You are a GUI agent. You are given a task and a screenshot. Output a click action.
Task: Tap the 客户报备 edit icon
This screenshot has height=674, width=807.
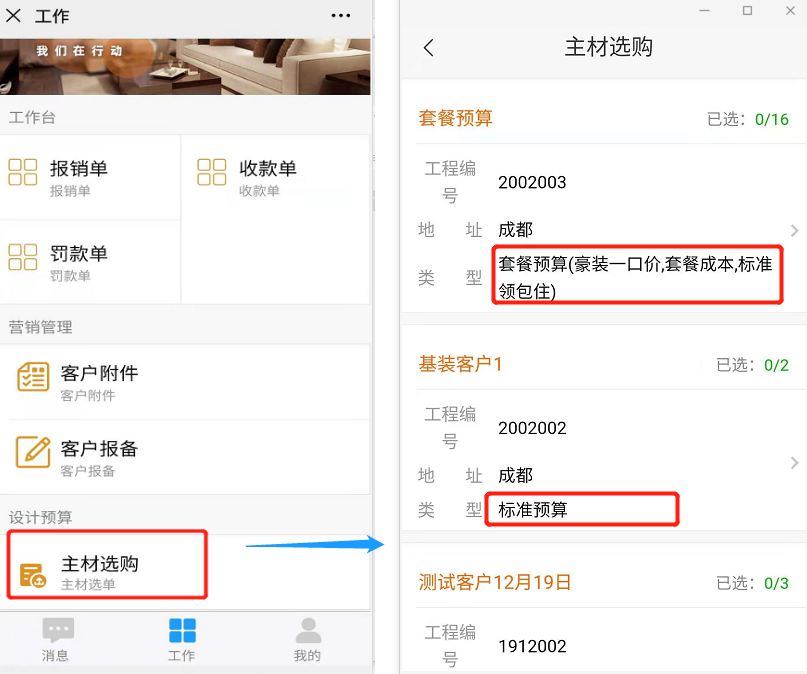(33, 452)
